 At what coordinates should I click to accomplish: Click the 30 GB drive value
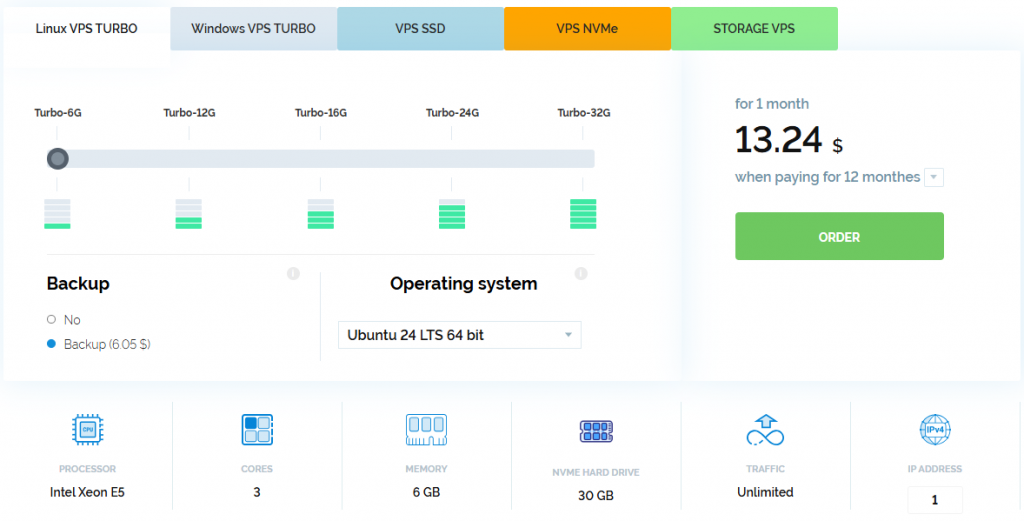(596, 496)
